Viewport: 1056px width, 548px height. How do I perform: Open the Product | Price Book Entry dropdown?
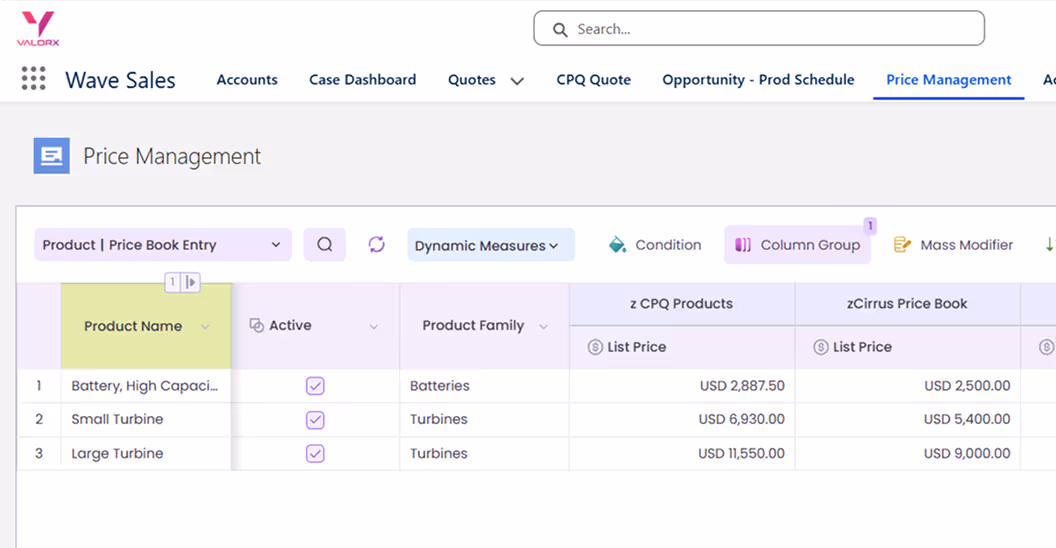pyautogui.click(x=163, y=244)
